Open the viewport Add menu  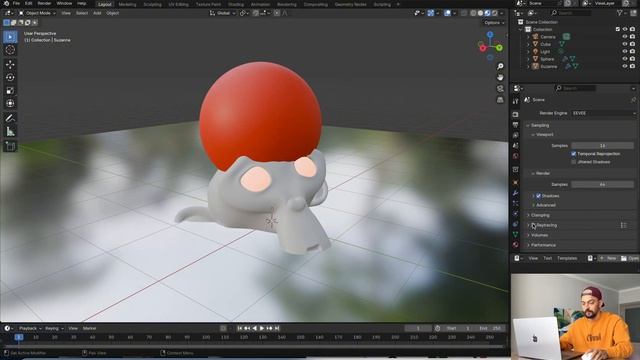click(97, 13)
